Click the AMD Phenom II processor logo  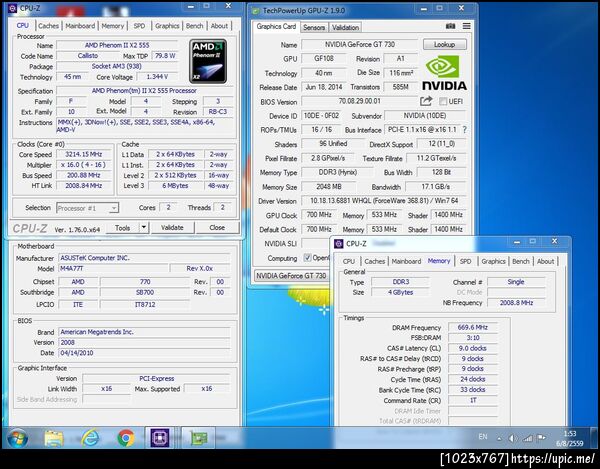pos(208,61)
